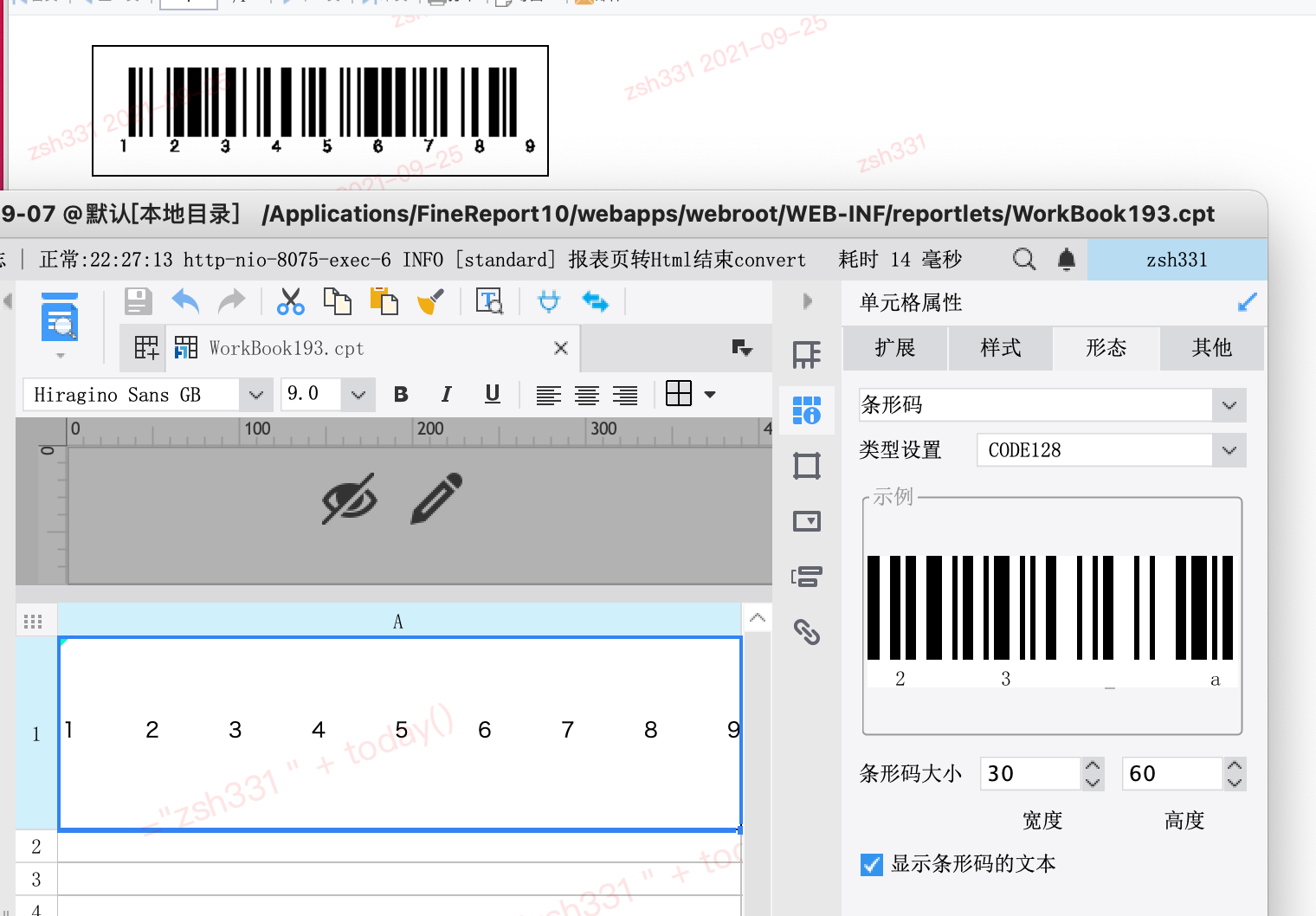Align text left
The height and width of the screenshot is (916, 1316).
tap(548, 396)
